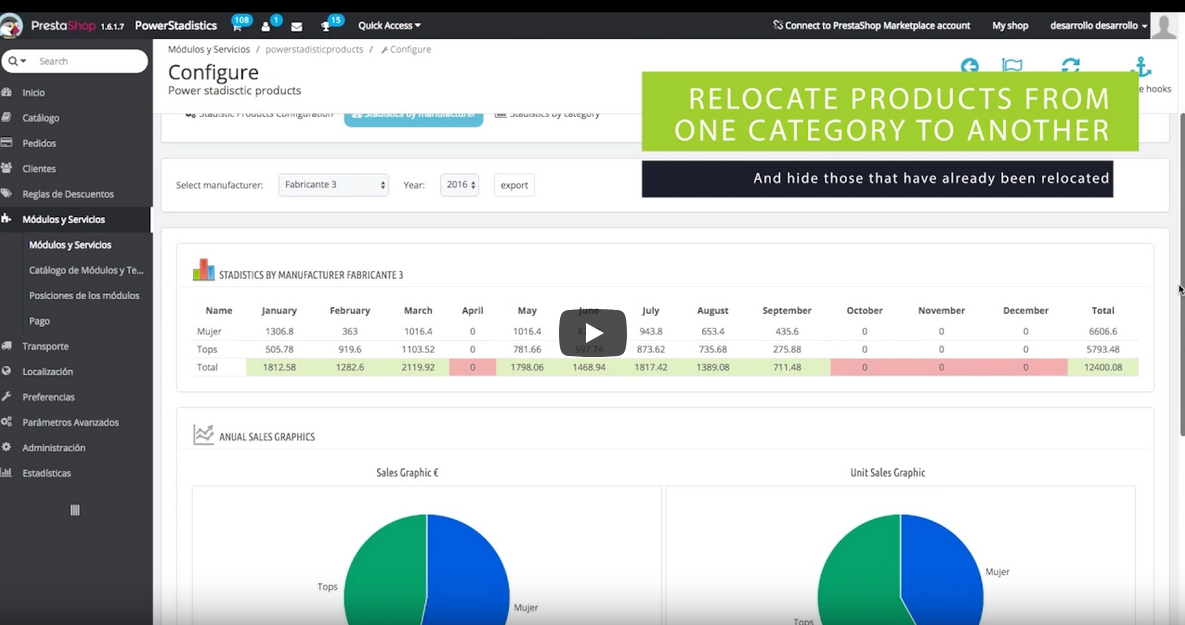
Task: Click the bar chart icon beside Stadistics by Manufacturer
Action: point(203,271)
